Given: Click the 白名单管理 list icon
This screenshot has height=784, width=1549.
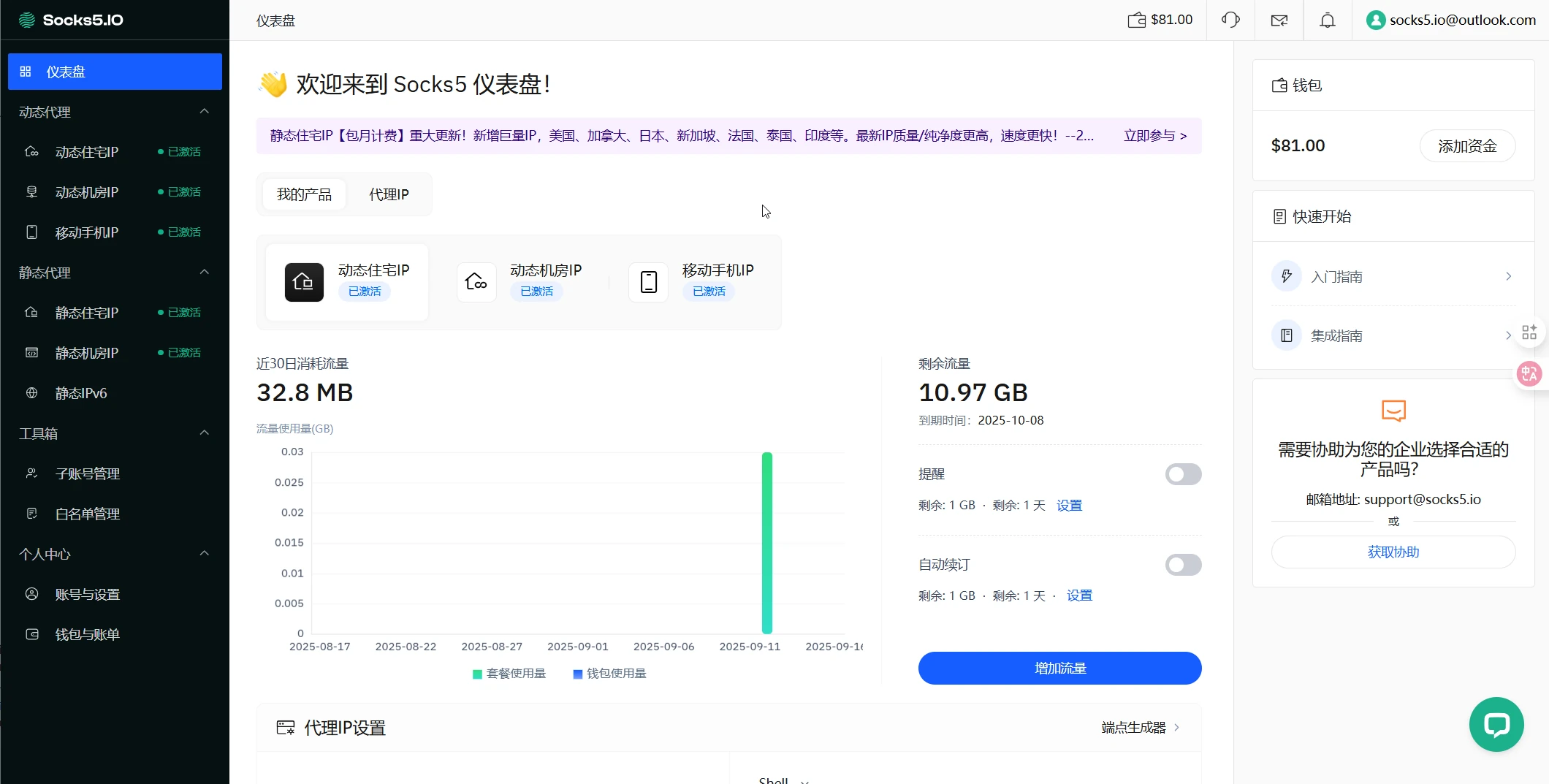Looking at the screenshot, I should click(31, 514).
